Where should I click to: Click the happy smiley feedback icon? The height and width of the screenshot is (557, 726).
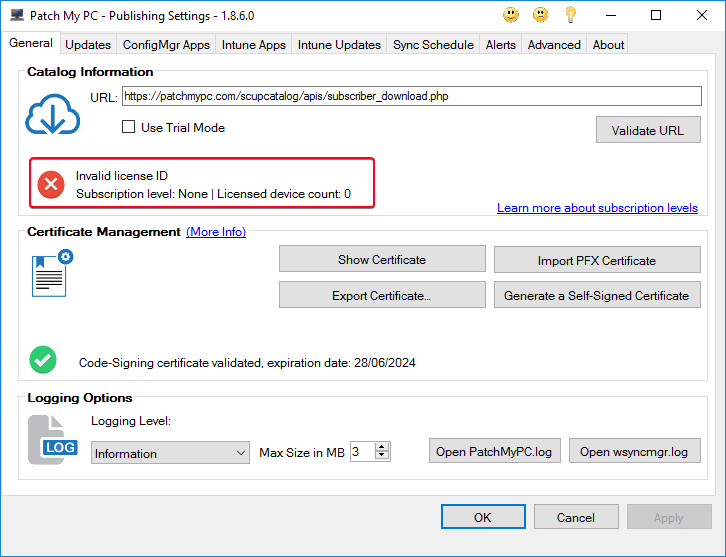(x=511, y=15)
